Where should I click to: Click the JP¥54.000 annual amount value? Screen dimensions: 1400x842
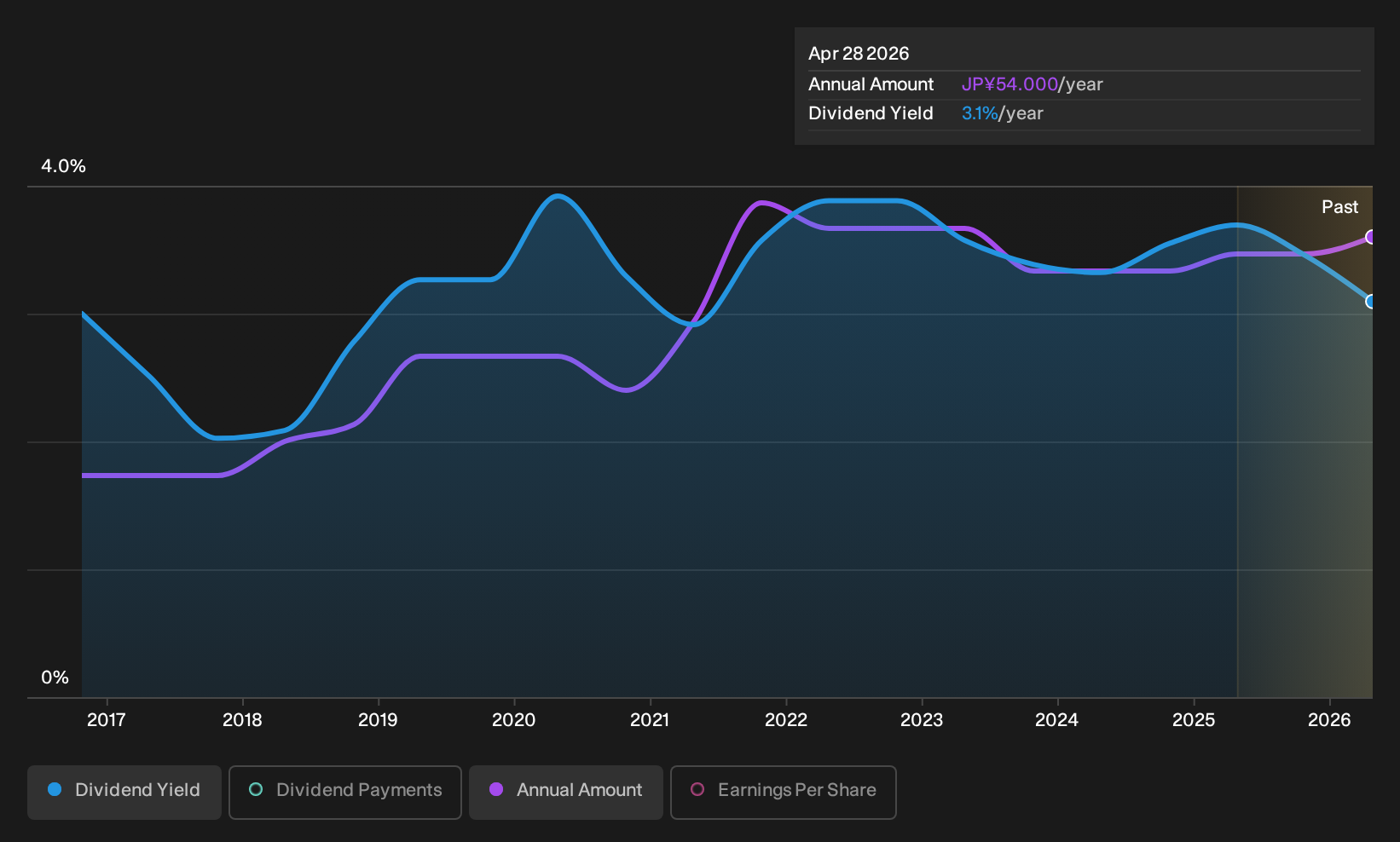(x=1010, y=84)
